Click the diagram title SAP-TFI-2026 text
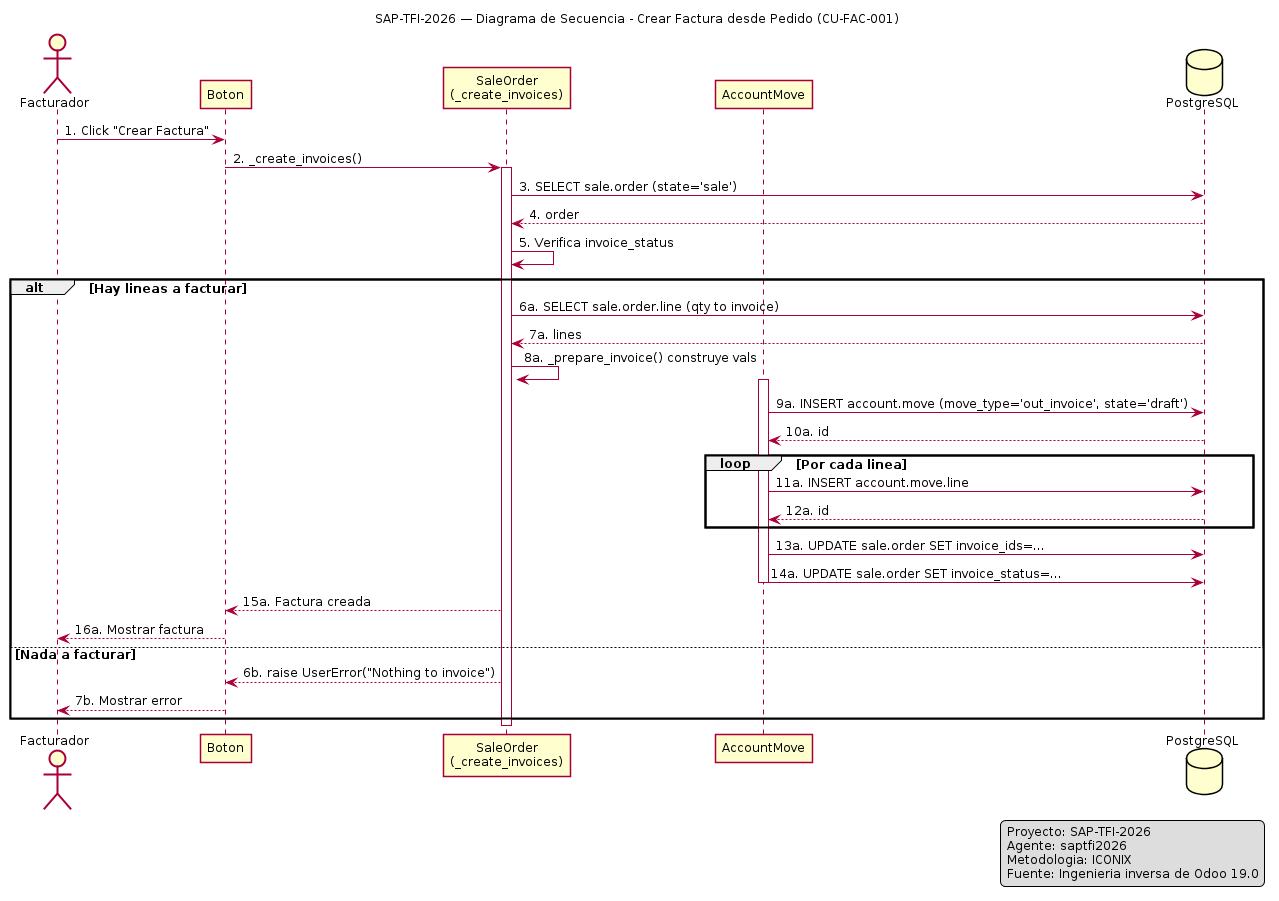The image size is (1279, 901). point(637,19)
